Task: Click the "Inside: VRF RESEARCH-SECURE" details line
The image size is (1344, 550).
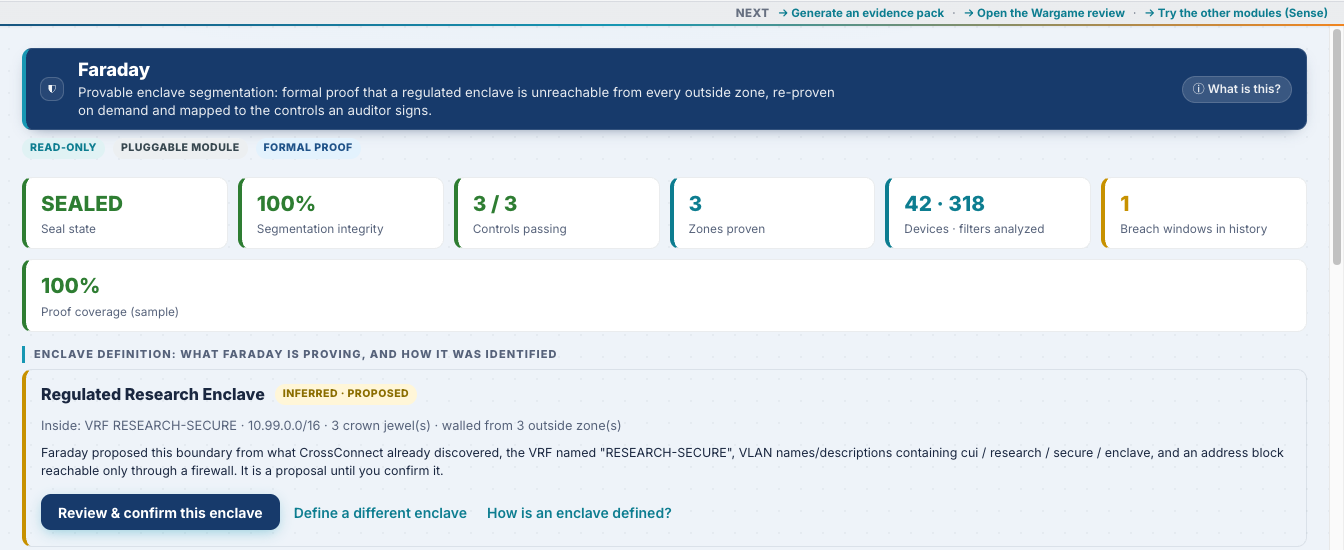Action: [331, 425]
